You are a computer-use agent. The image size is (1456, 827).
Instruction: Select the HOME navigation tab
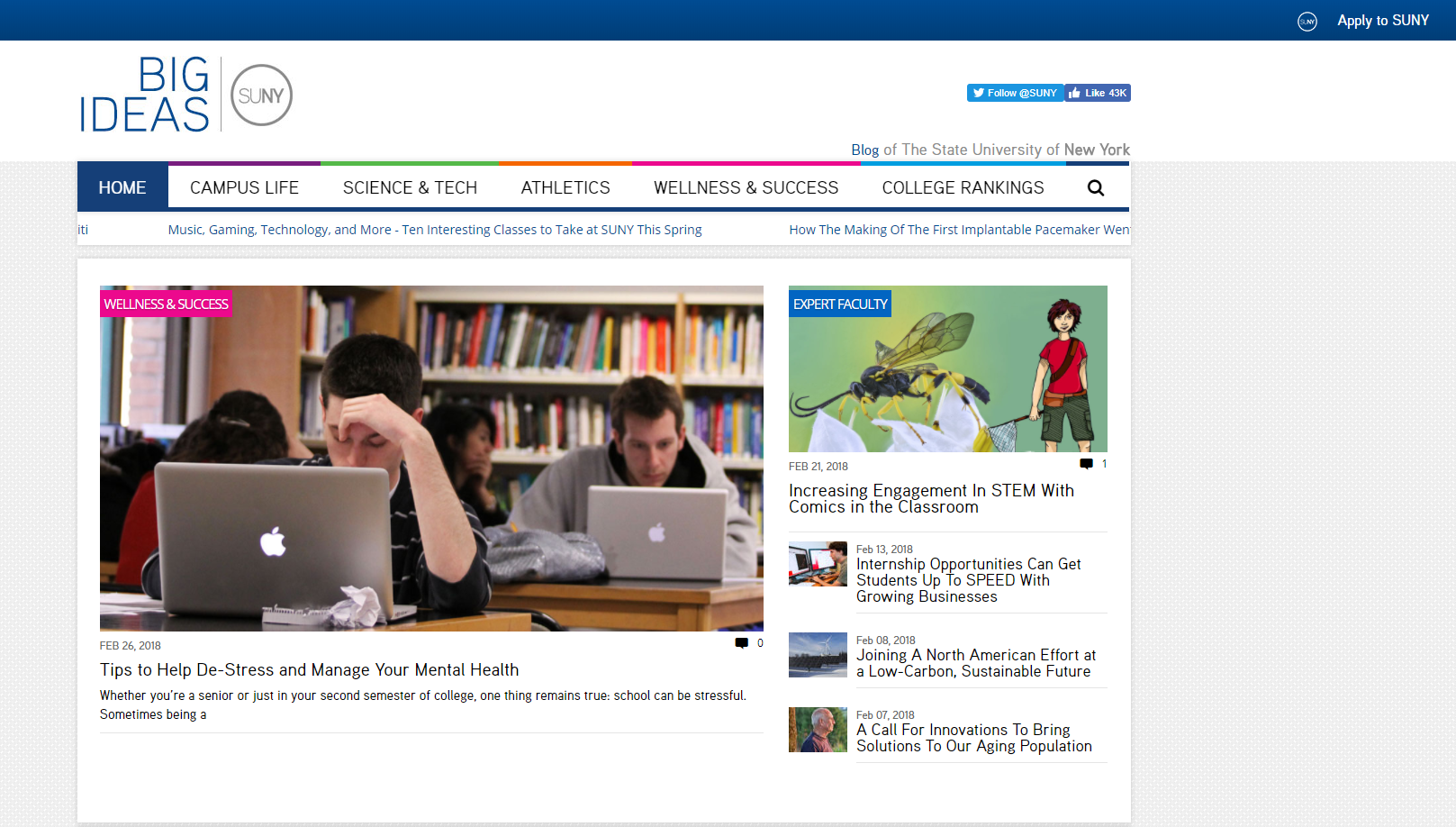pos(122,187)
